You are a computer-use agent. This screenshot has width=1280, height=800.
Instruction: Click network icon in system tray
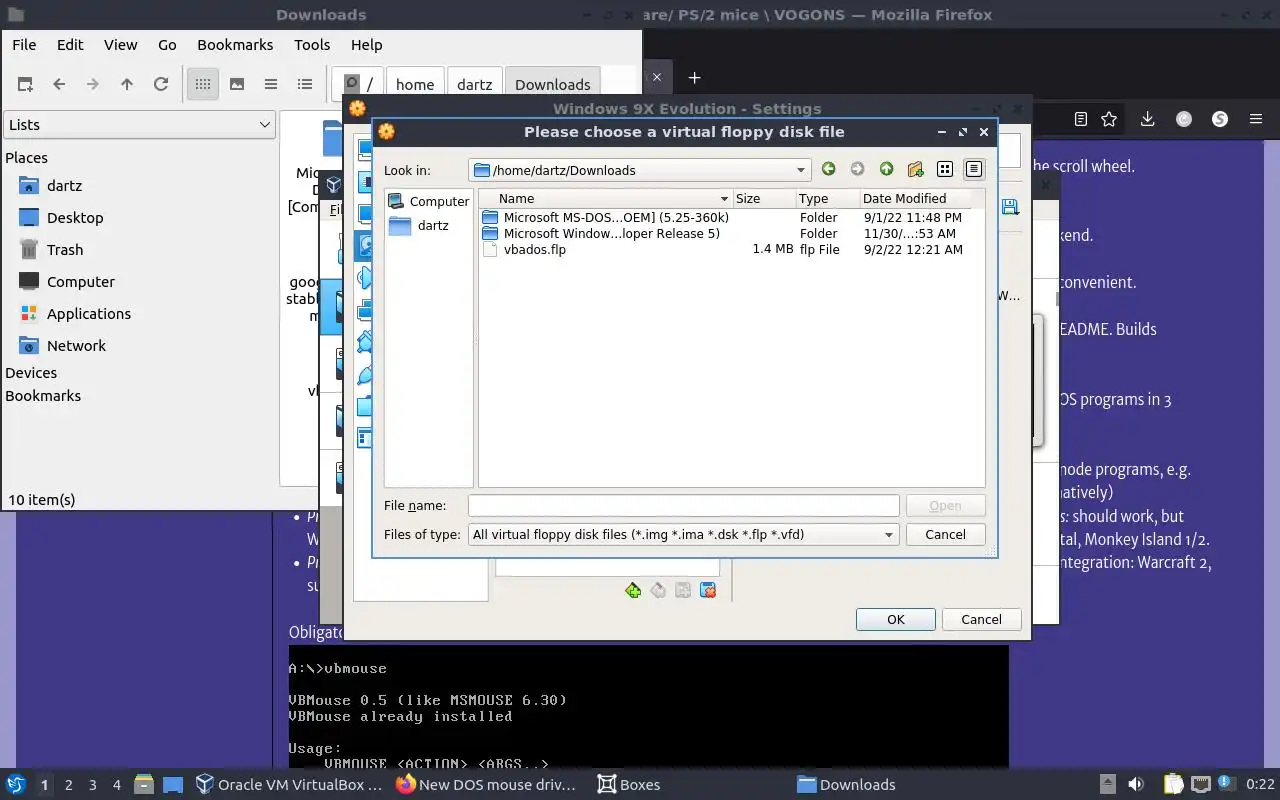(1200, 784)
